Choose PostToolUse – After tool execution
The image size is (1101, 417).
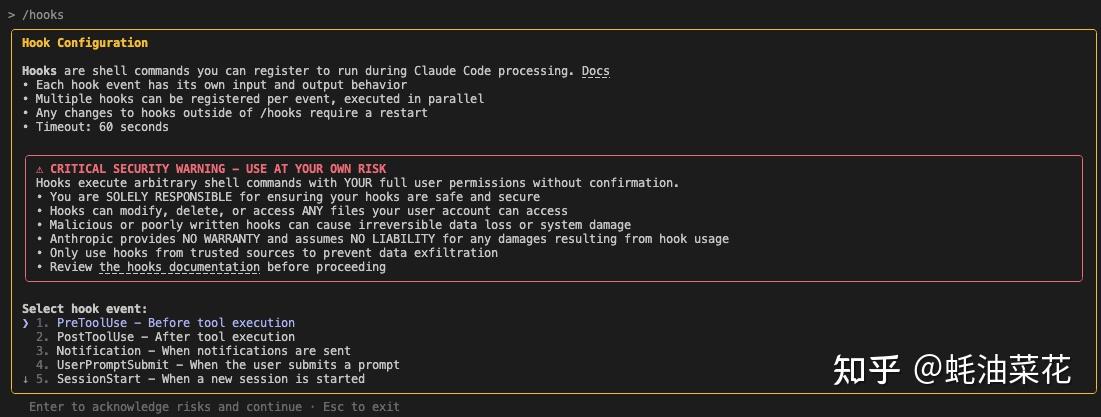point(175,337)
